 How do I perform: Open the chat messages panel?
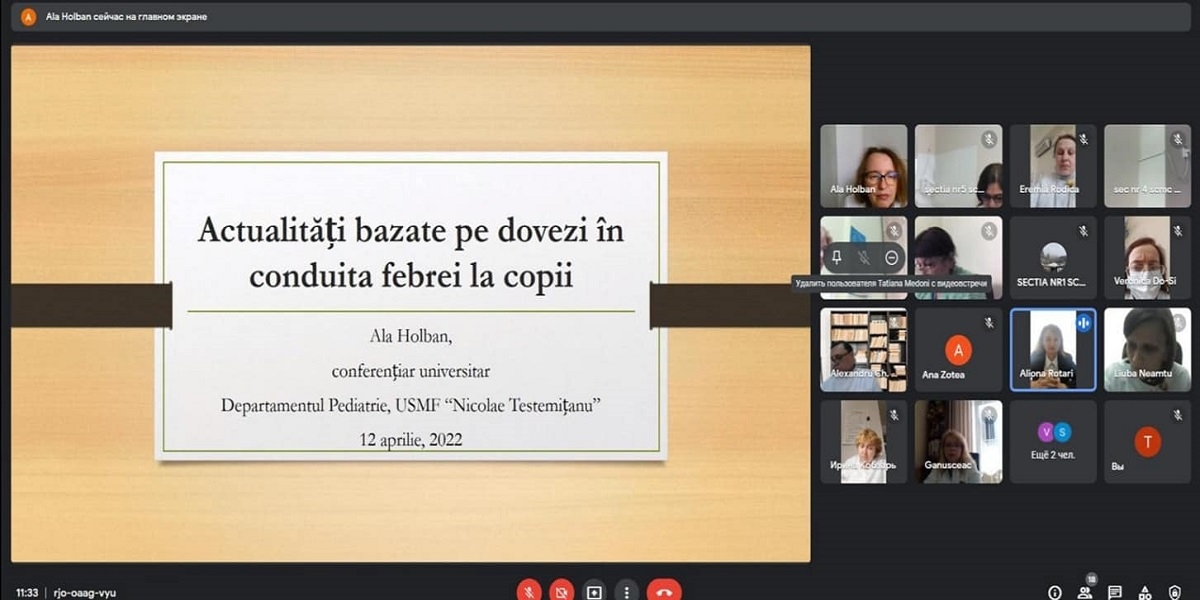(x=1115, y=592)
